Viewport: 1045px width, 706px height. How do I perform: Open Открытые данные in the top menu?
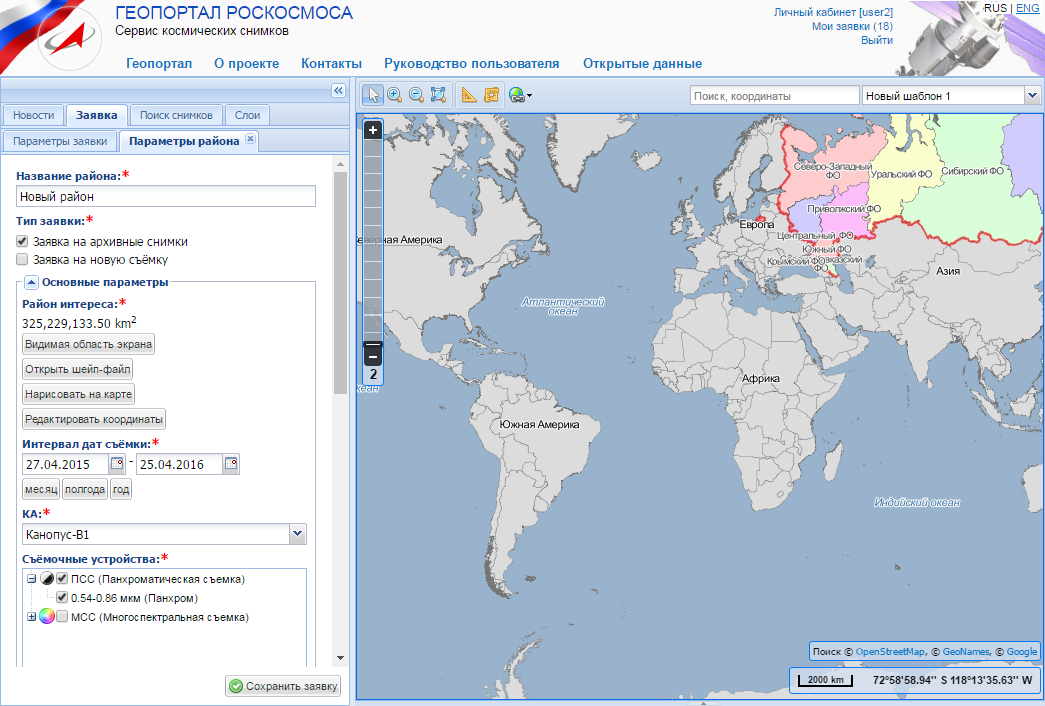coord(642,63)
